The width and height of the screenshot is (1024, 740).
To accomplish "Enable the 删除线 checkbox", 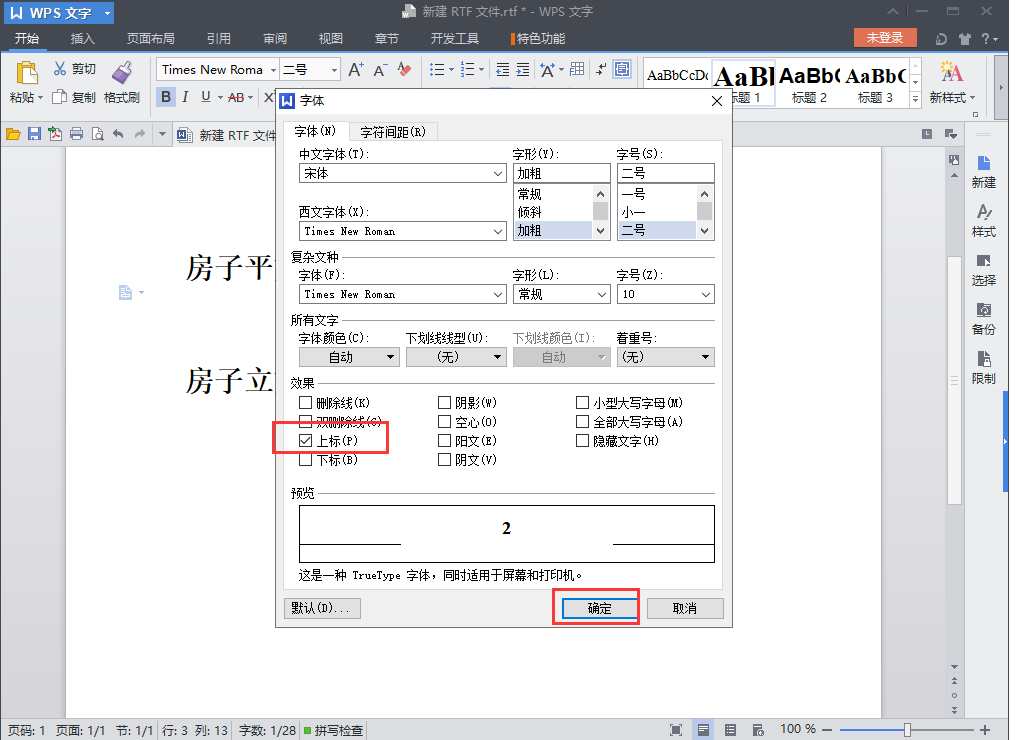I will (x=305, y=402).
